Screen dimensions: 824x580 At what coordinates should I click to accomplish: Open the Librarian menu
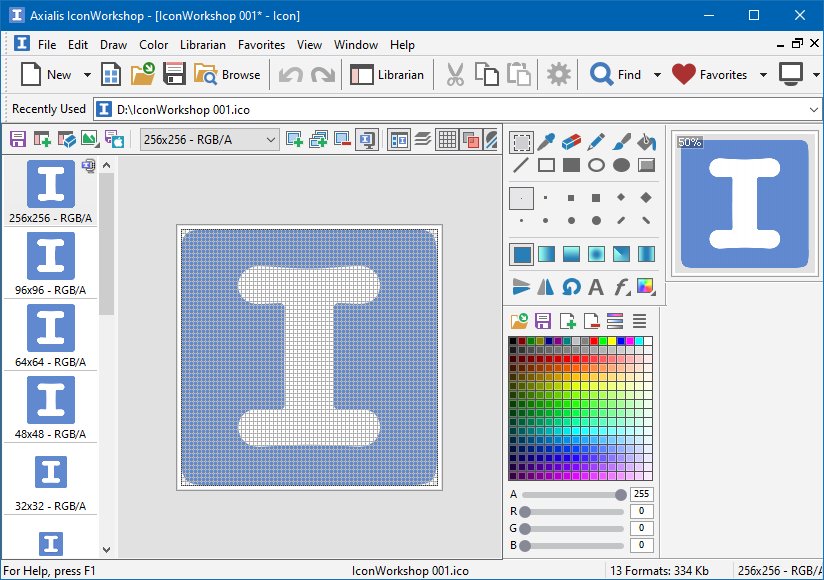(x=203, y=44)
